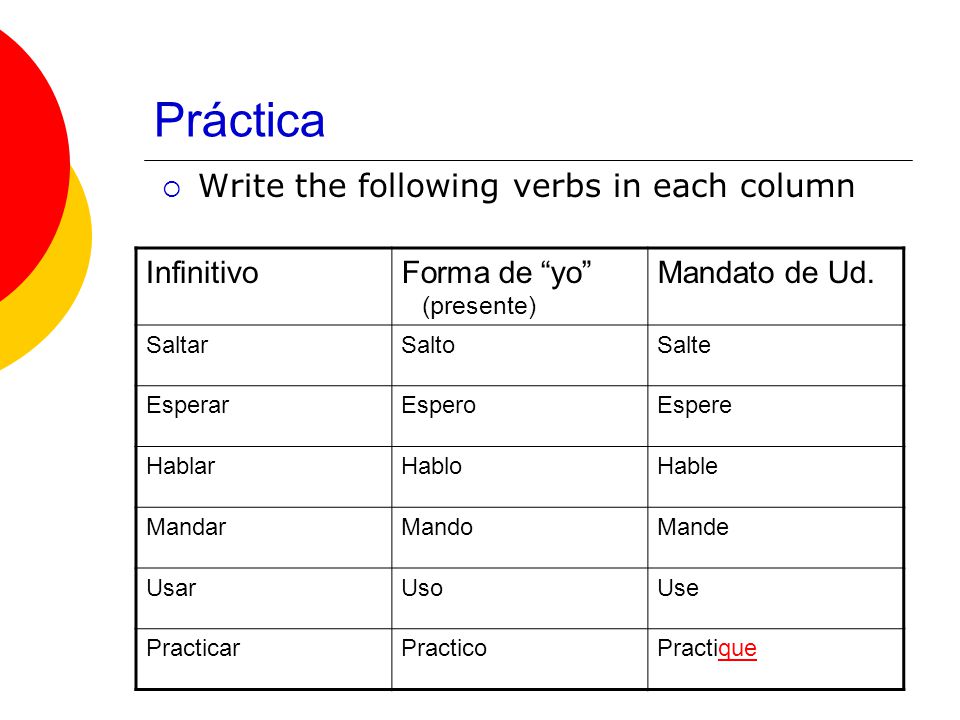Click the Saltar cell
This screenshot has width=960, height=720.
point(263,355)
